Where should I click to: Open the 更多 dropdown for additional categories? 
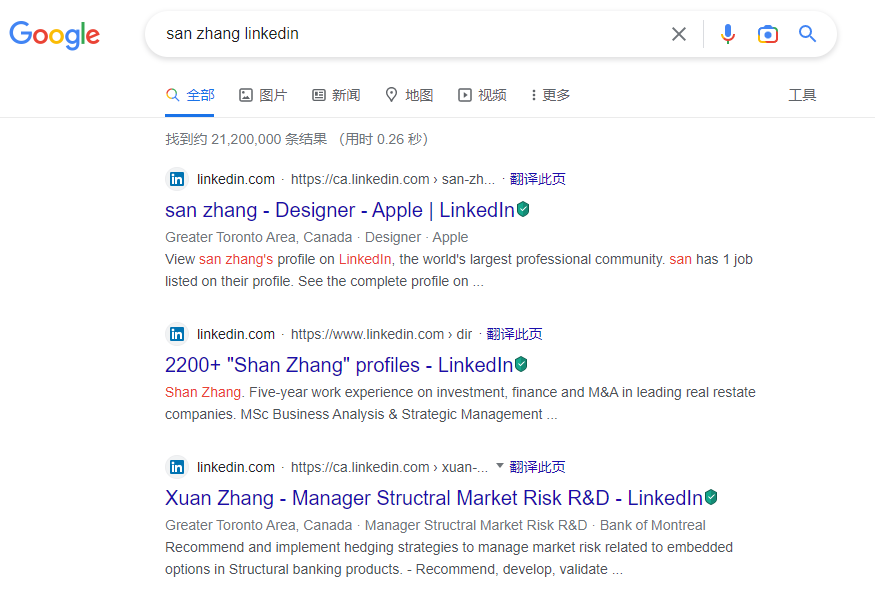[549, 94]
